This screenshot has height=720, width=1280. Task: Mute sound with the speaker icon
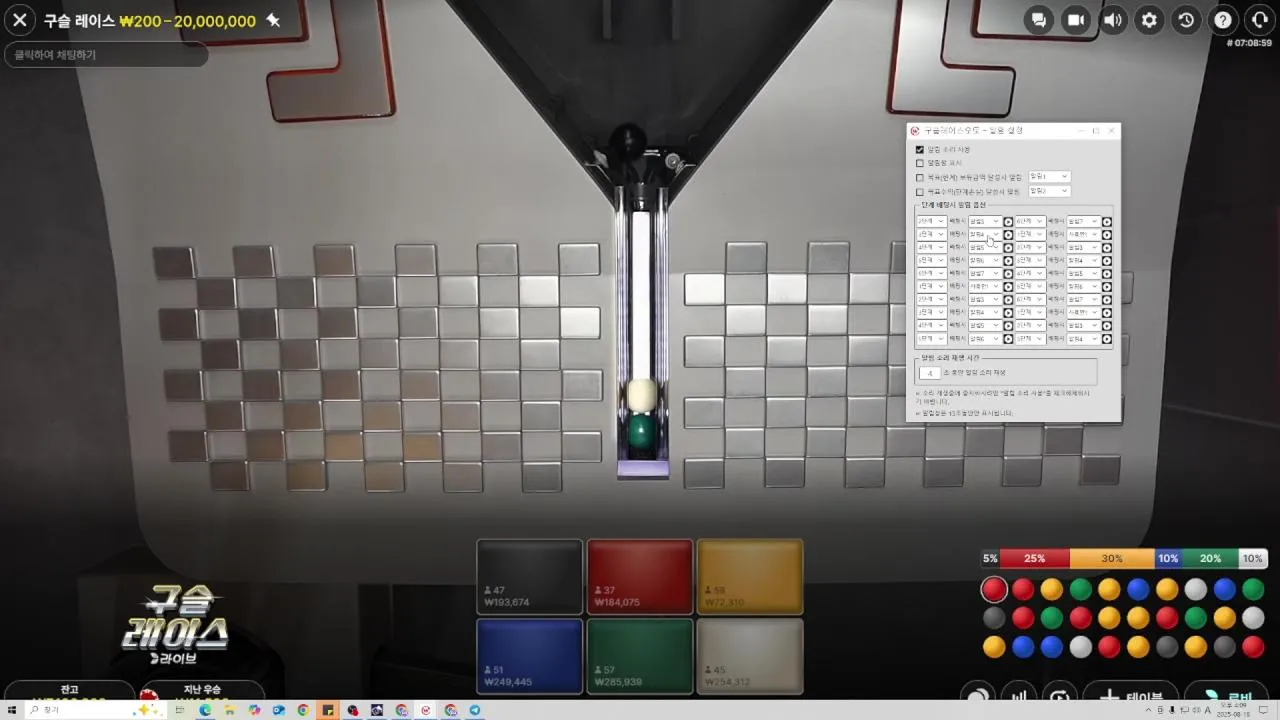pos(1113,20)
